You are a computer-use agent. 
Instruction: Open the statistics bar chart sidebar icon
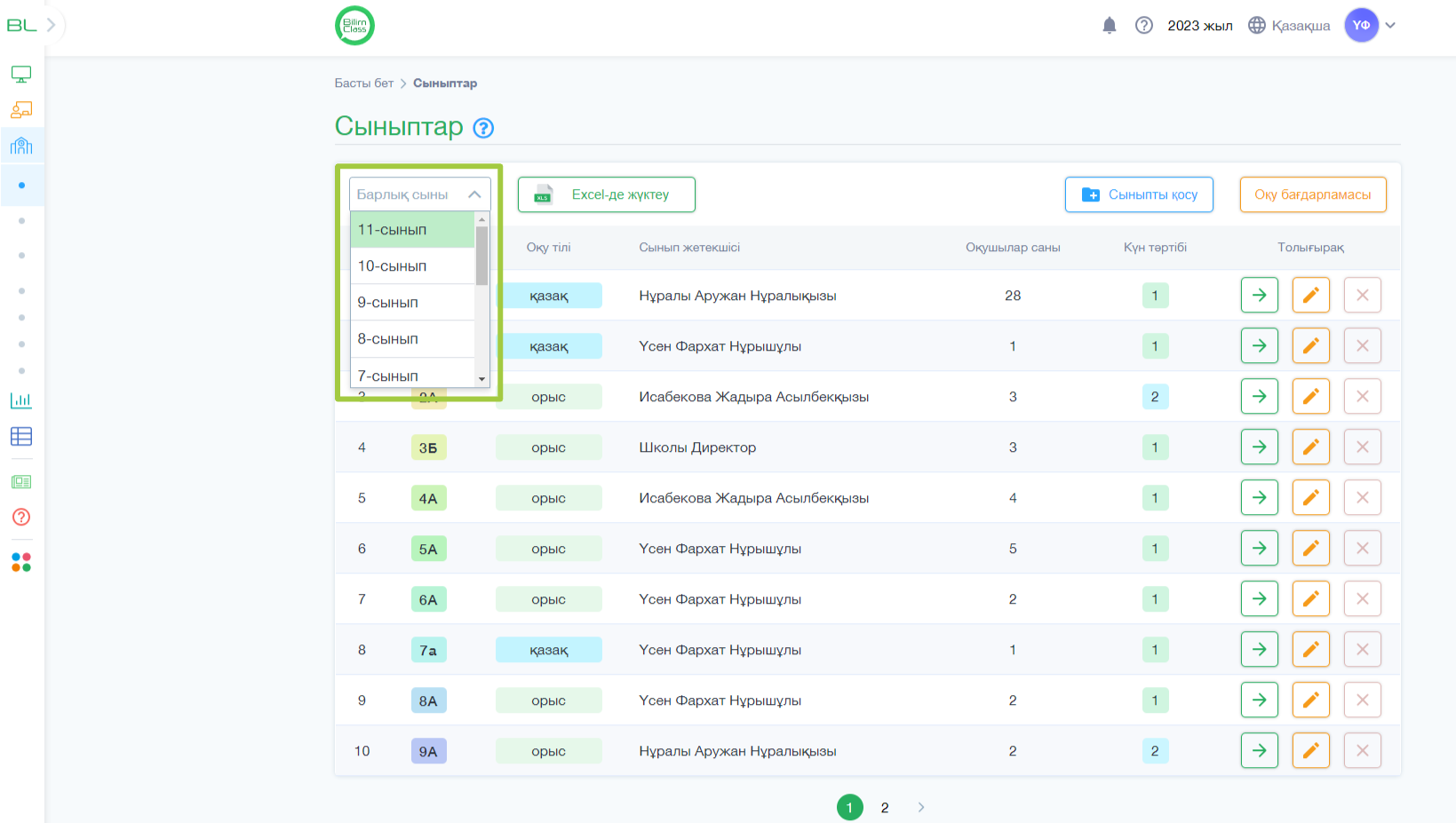click(21, 400)
